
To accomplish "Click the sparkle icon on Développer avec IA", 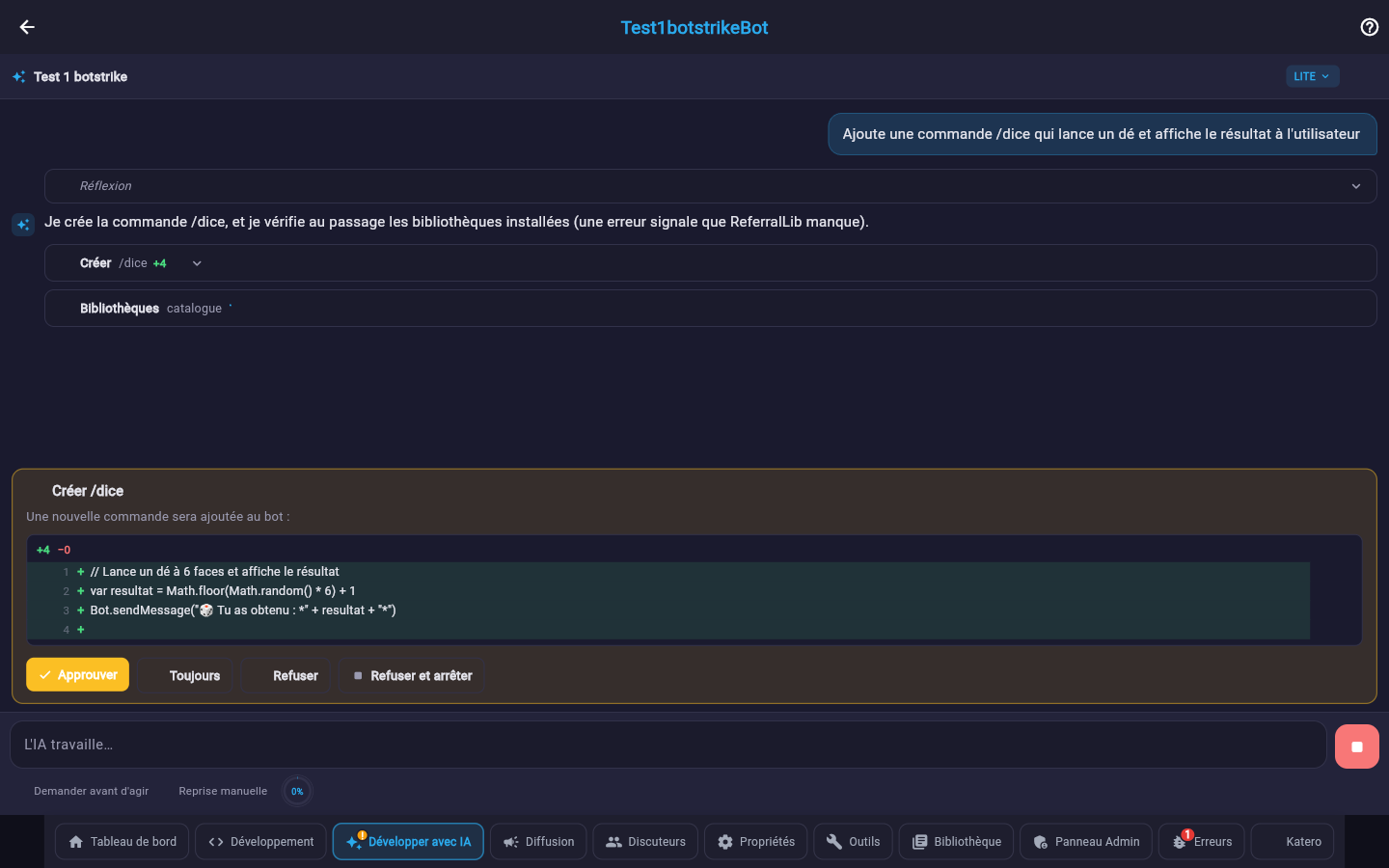I will (354, 842).
